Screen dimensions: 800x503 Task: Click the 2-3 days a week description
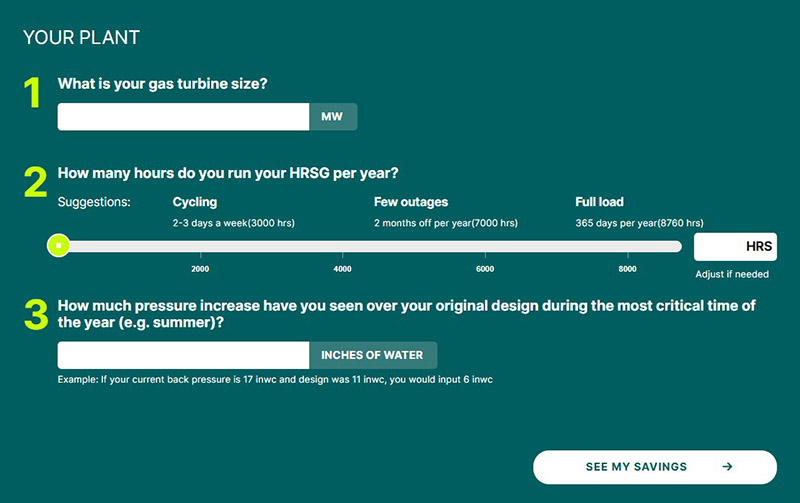(233, 222)
